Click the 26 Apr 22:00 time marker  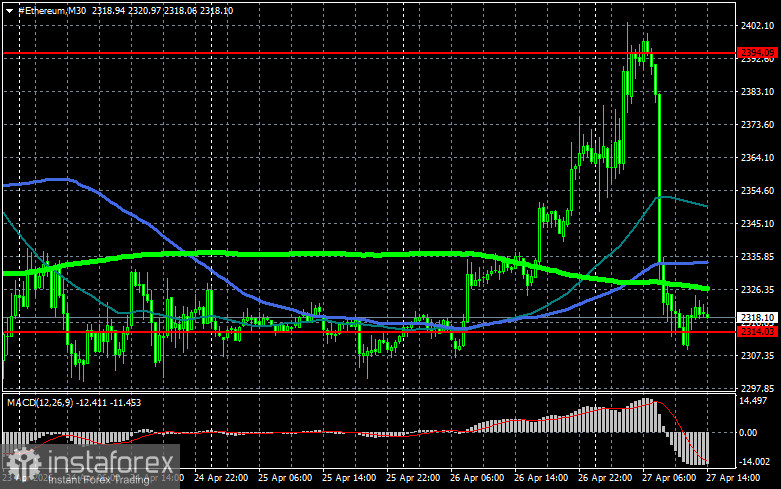[605, 478]
